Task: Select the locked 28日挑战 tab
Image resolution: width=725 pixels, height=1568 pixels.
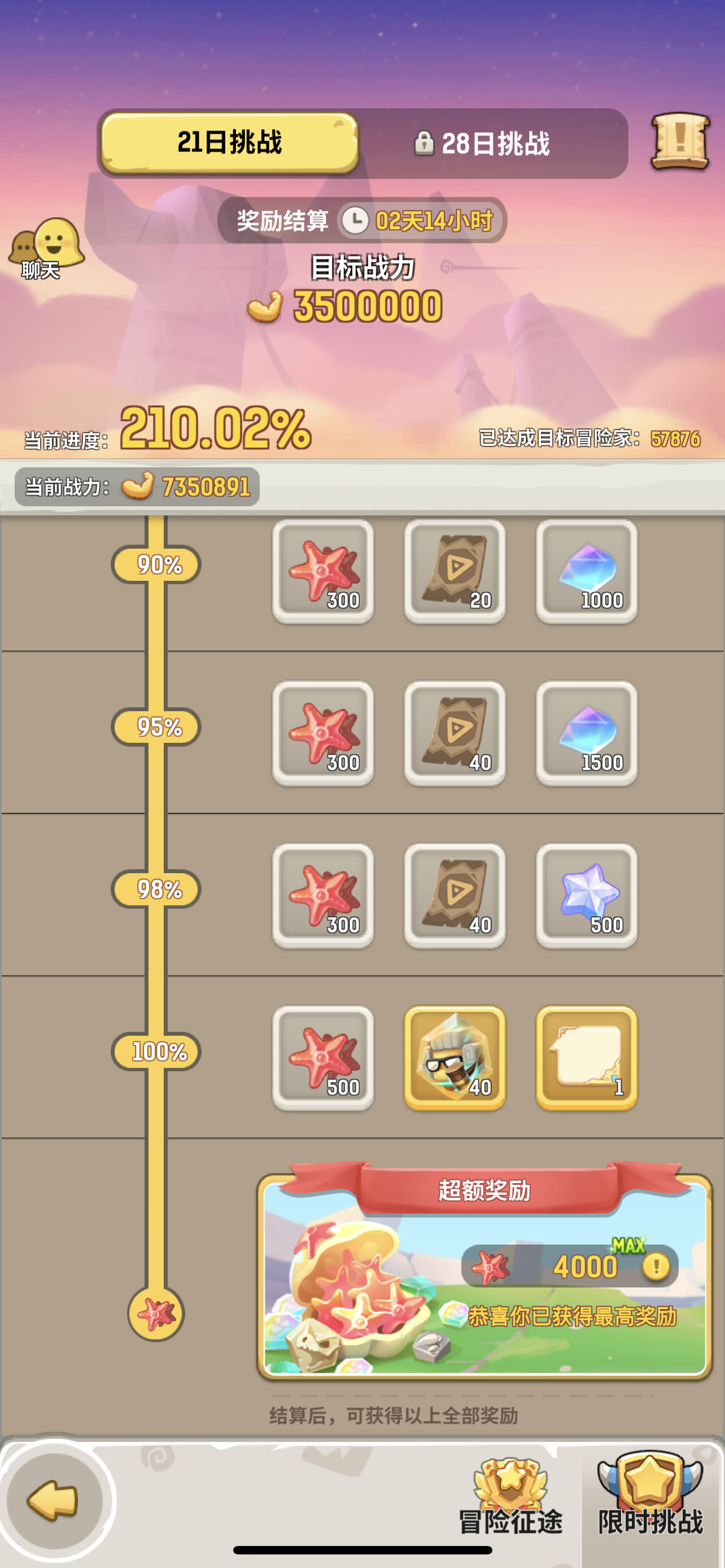Action: coord(482,144)
